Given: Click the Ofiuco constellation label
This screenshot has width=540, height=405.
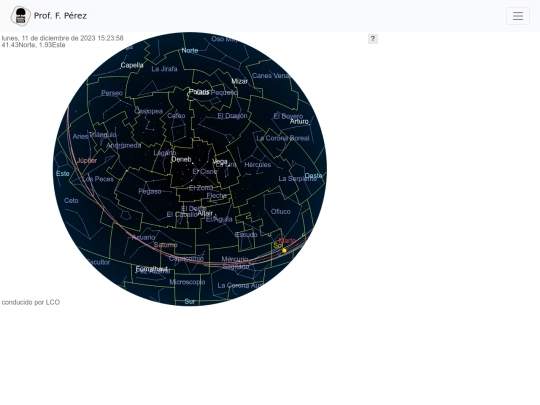Looking at the screenshot, I should pos(281,211).
